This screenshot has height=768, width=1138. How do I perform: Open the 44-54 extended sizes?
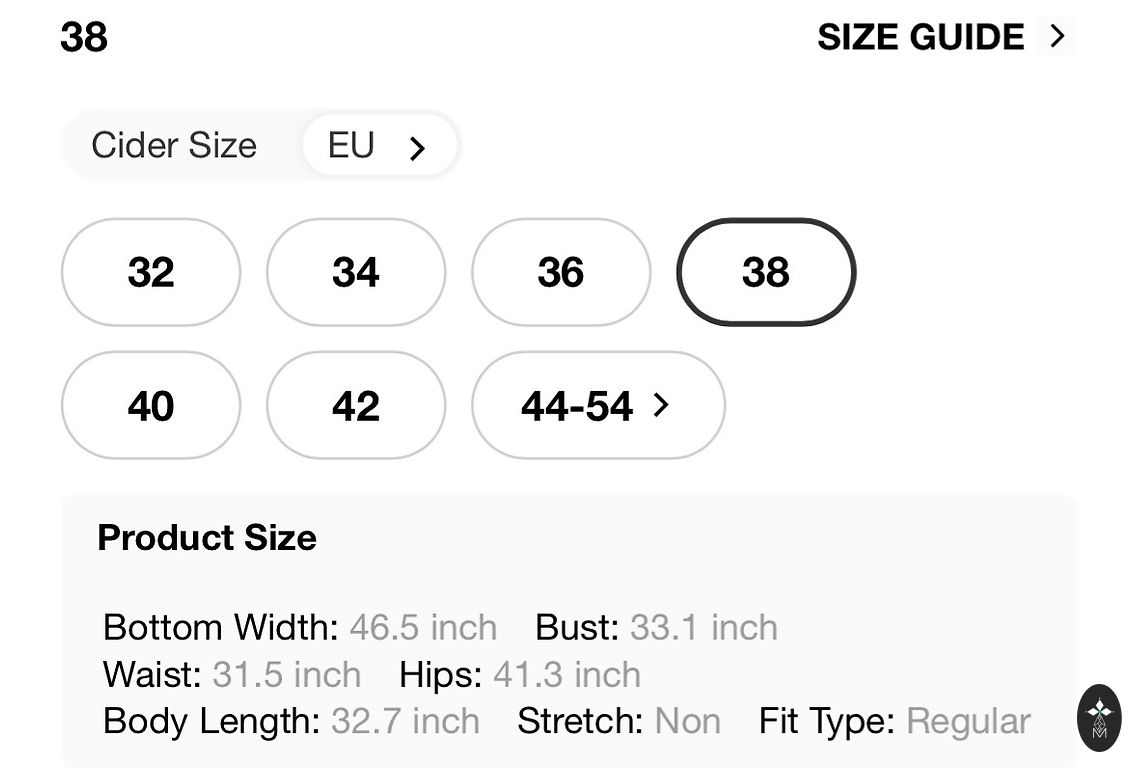tap(577, 406)
